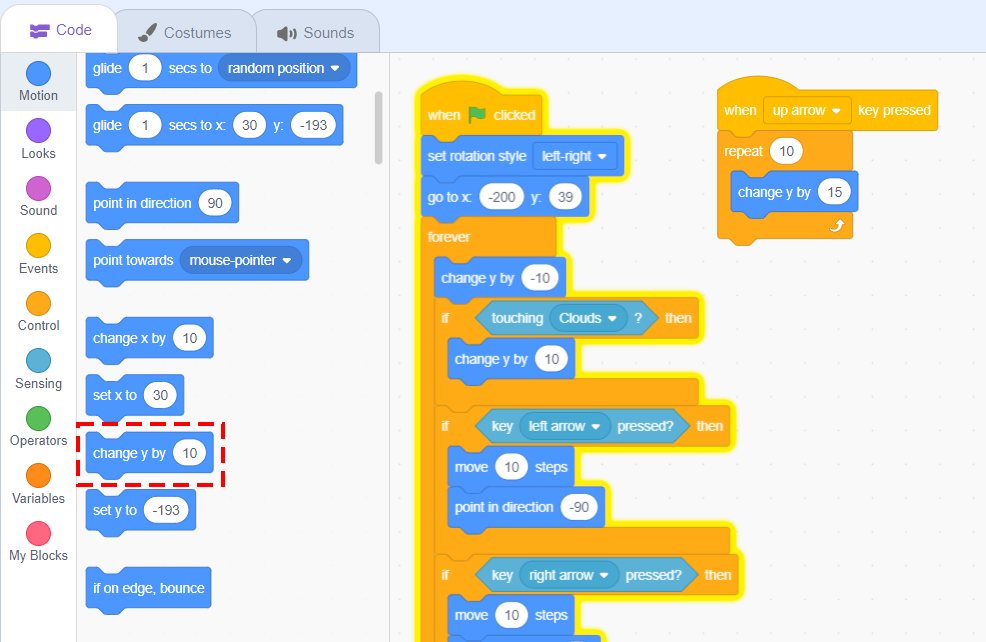Select the set rotation style block label
This screenshot has height=642, width=986.
[x=477, y=156]
